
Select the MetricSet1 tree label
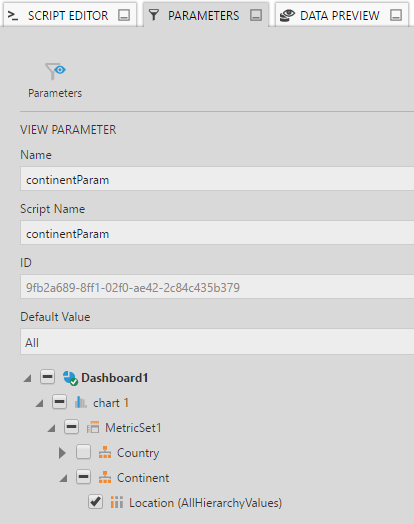133,428
